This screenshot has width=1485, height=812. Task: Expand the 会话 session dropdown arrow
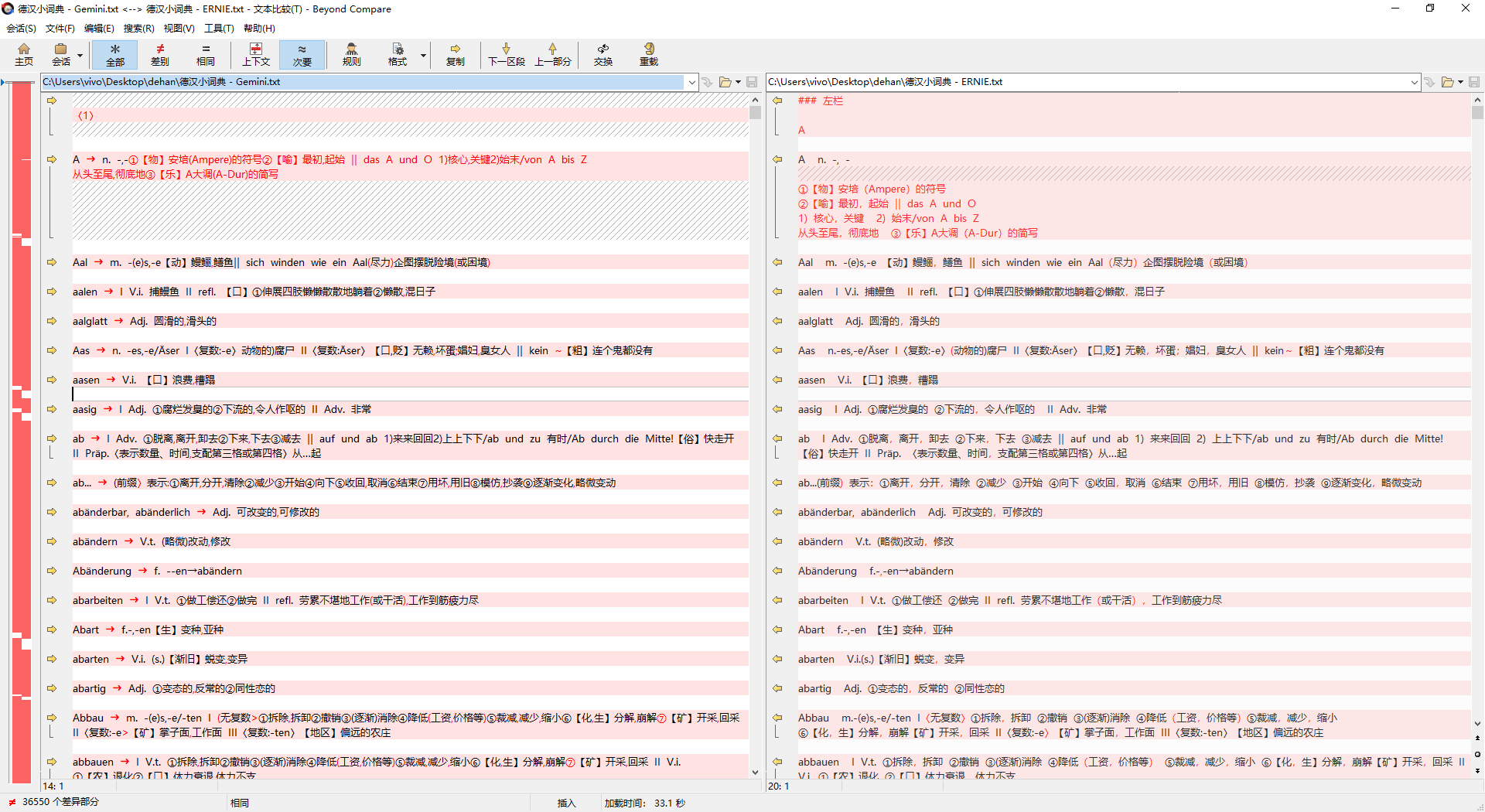(x=80, y=56)
